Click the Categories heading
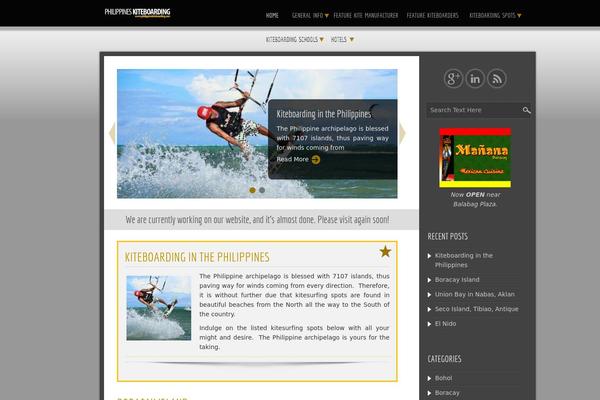This screenshot has height=400, width=600. tap(444, 359)
